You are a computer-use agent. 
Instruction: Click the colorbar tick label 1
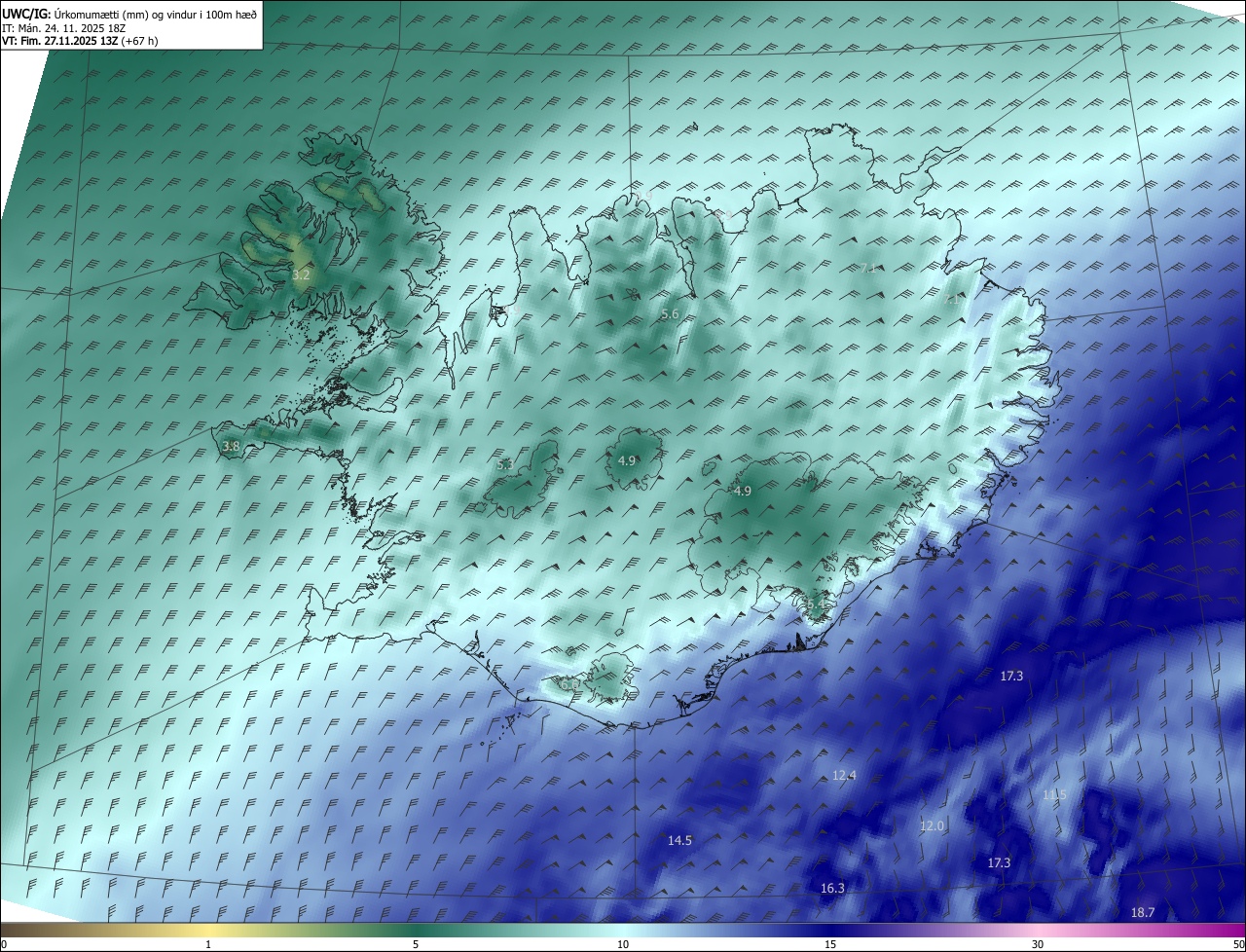209,944
